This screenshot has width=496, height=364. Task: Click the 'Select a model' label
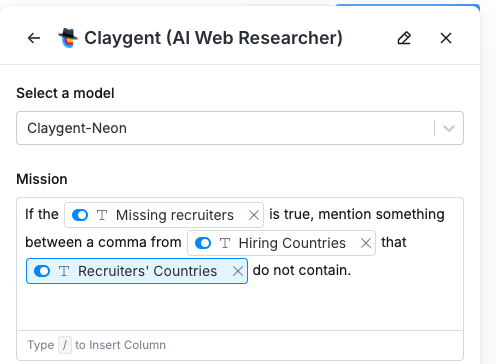65,93
